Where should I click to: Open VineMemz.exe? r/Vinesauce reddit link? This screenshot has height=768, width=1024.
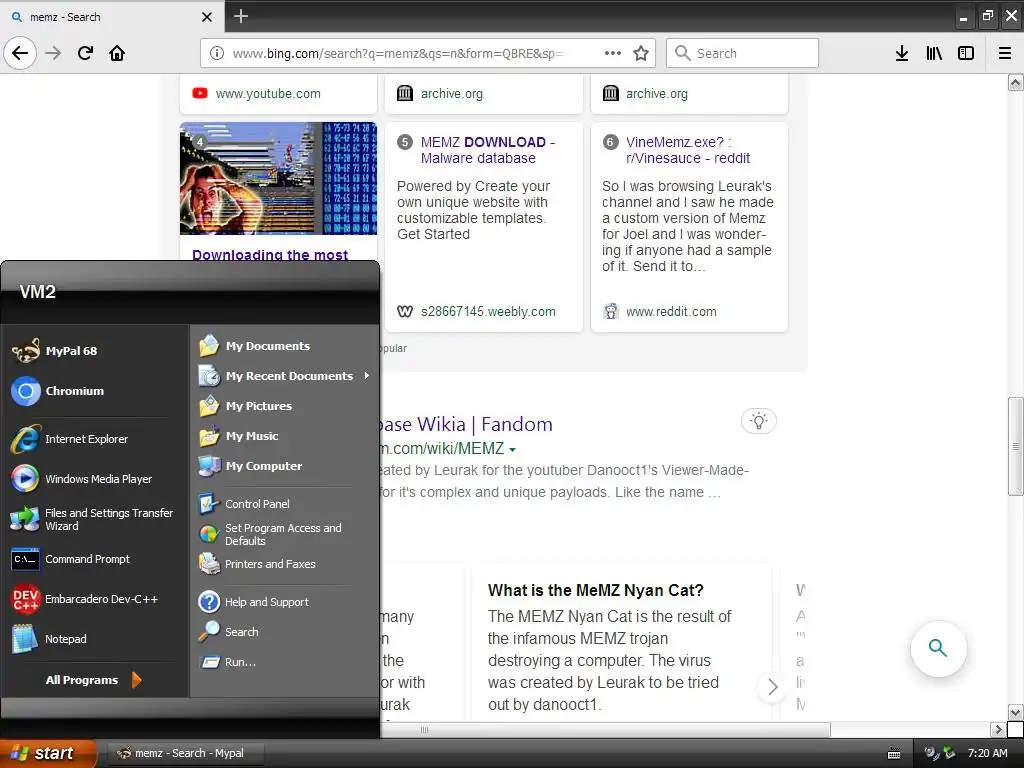point(688,150)
